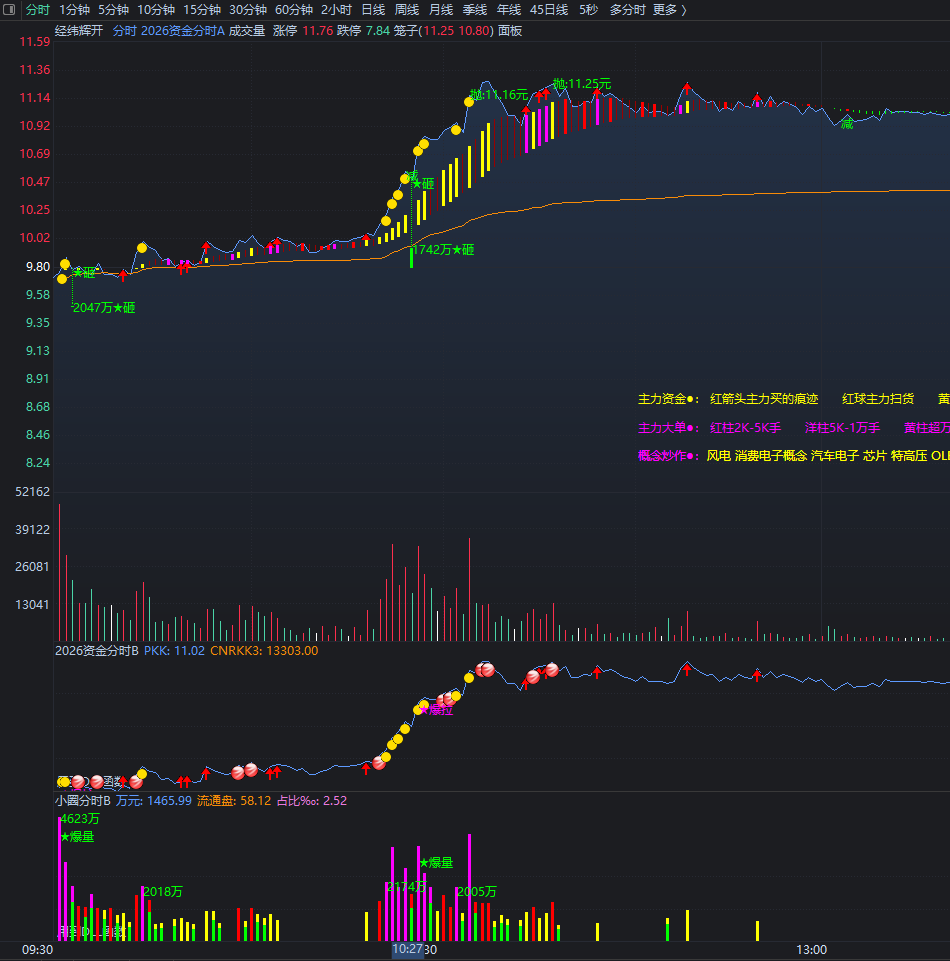This screenshot has width=950, height=961.
Task: Click the 面板 button in header
Action: point(510,31)
